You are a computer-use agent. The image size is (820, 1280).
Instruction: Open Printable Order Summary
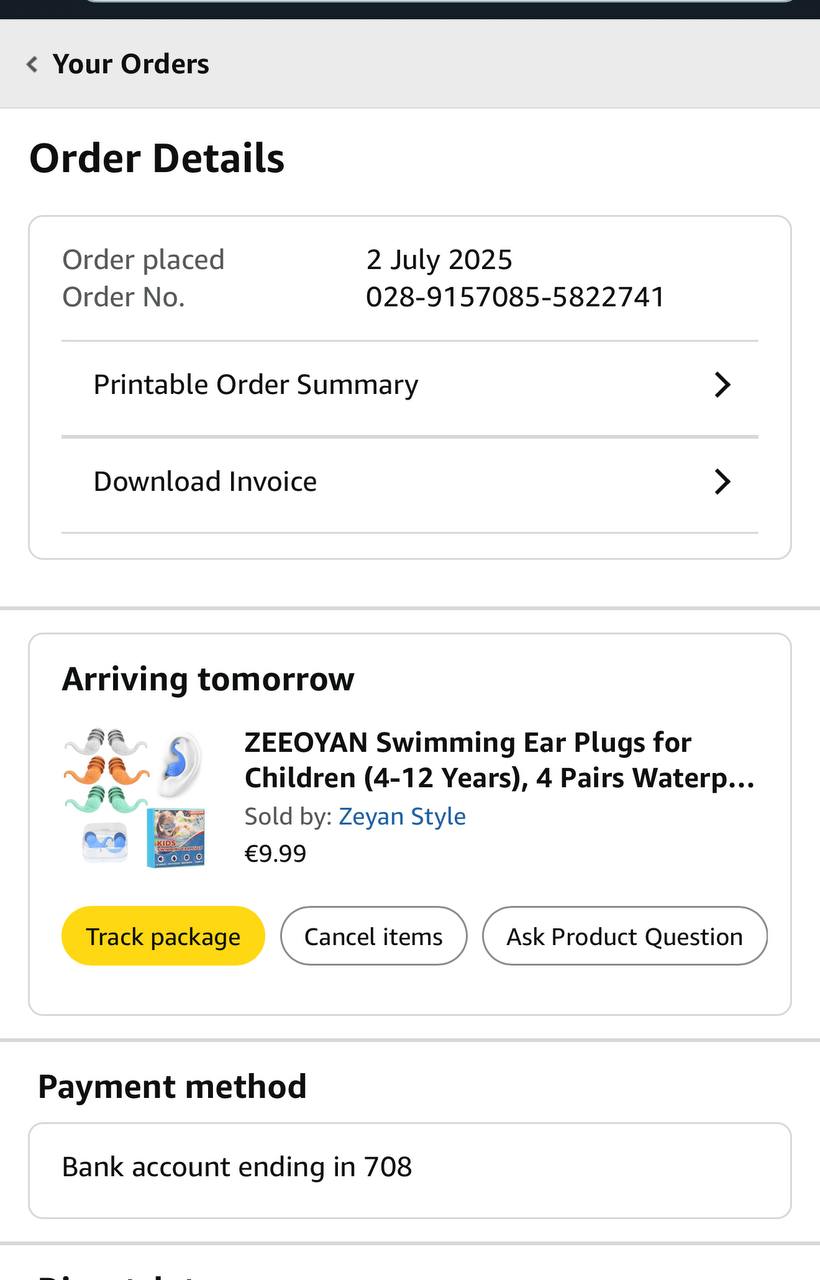click(x=256, y=385)
